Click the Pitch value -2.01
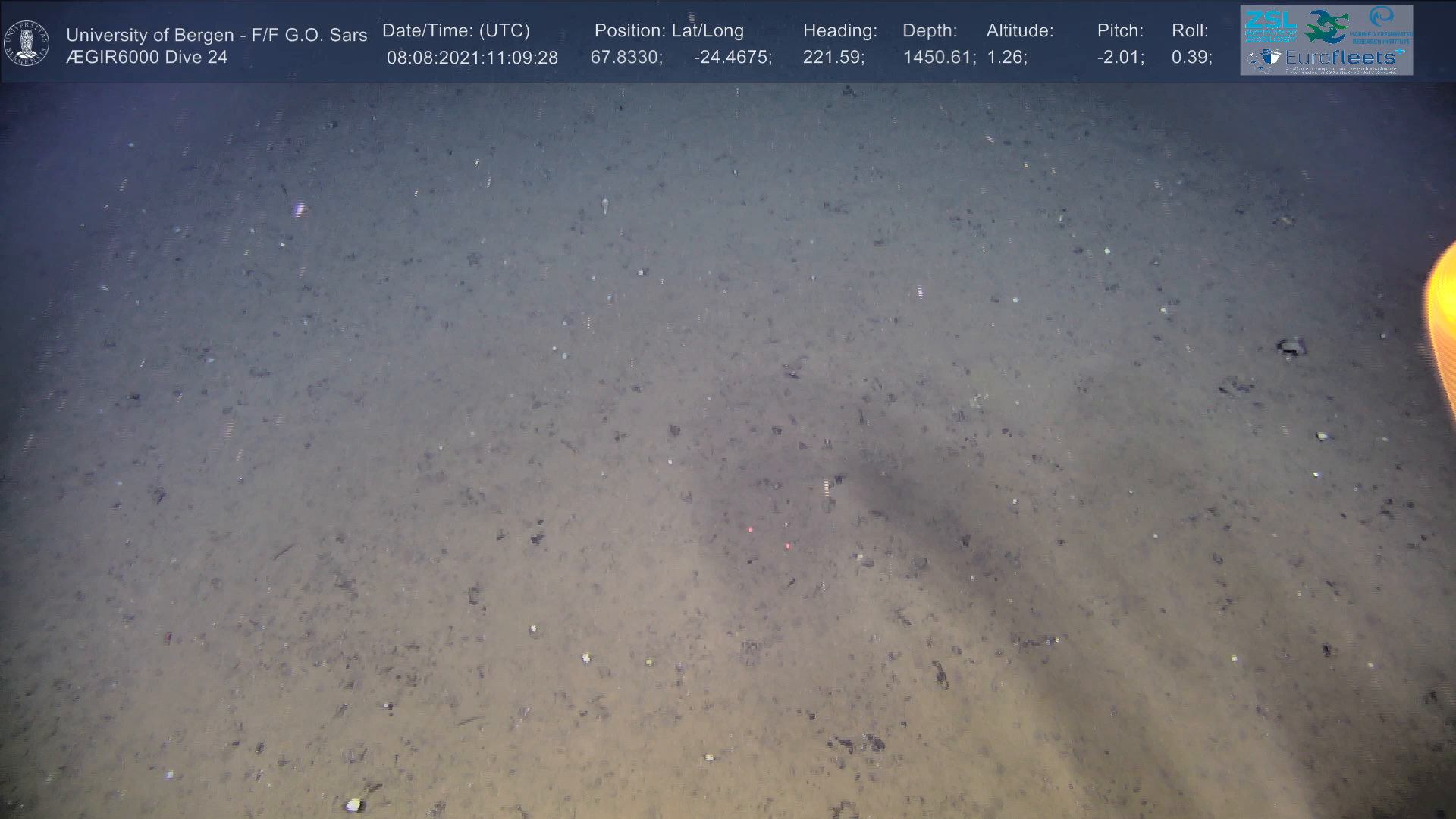Viewport: 1456px width, 819px height. pos(1120,58)
